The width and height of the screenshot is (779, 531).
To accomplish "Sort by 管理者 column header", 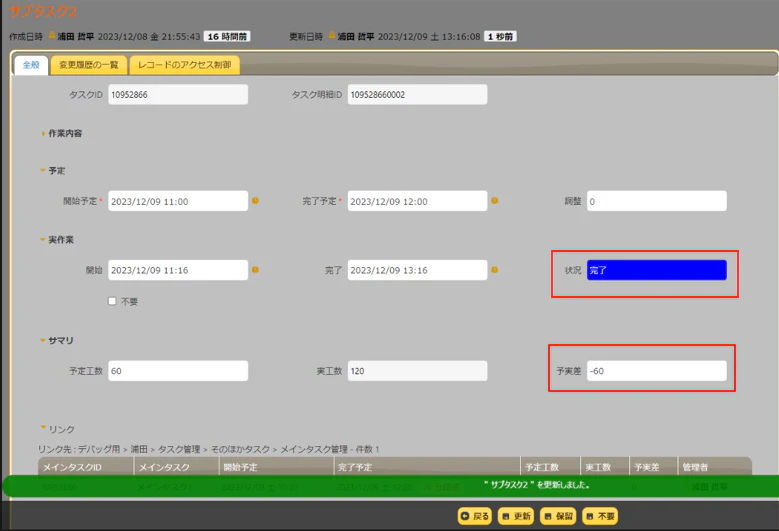I will point(715,467).
